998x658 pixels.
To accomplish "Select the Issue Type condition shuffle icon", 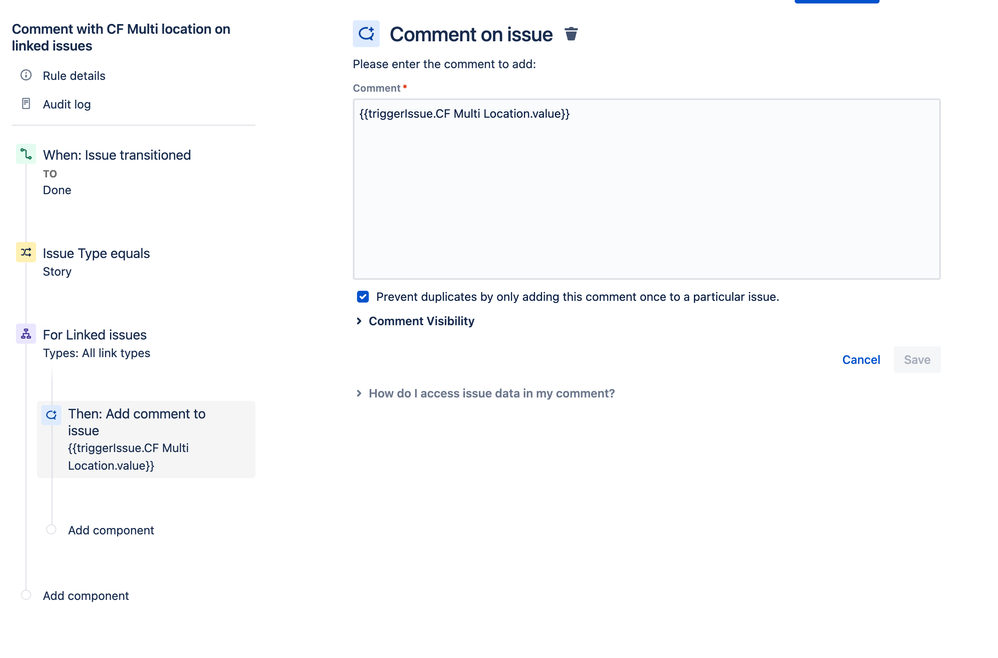I will 26,253.
